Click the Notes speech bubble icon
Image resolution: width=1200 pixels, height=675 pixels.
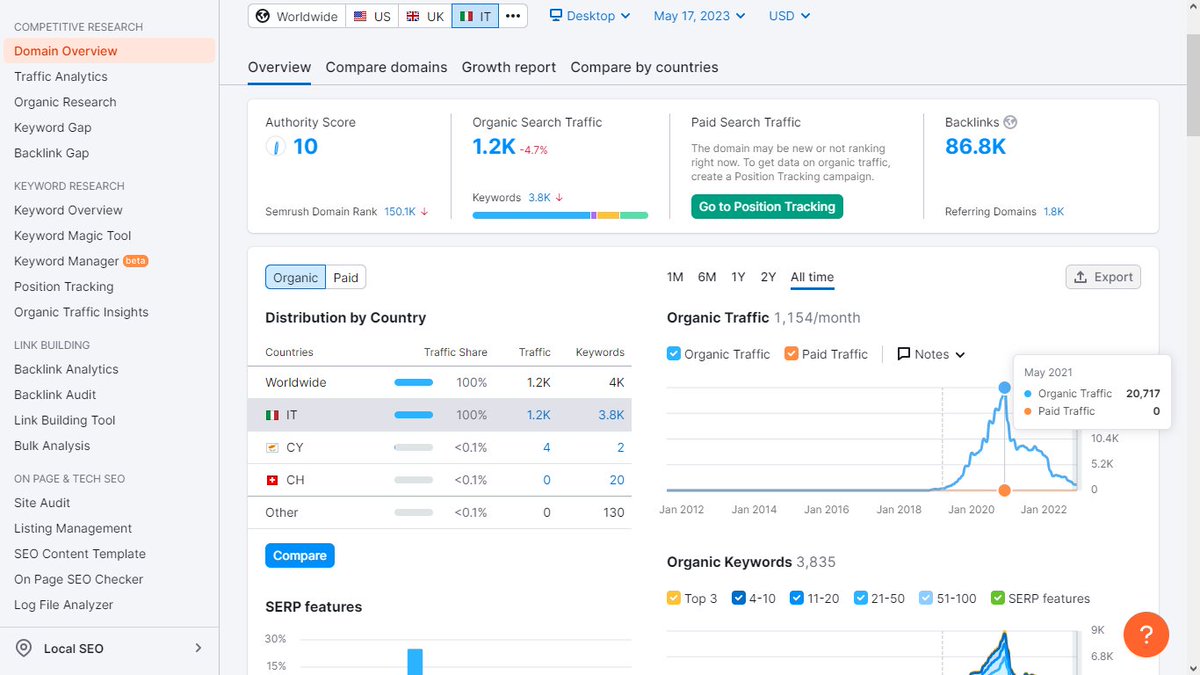click(904, 354)
